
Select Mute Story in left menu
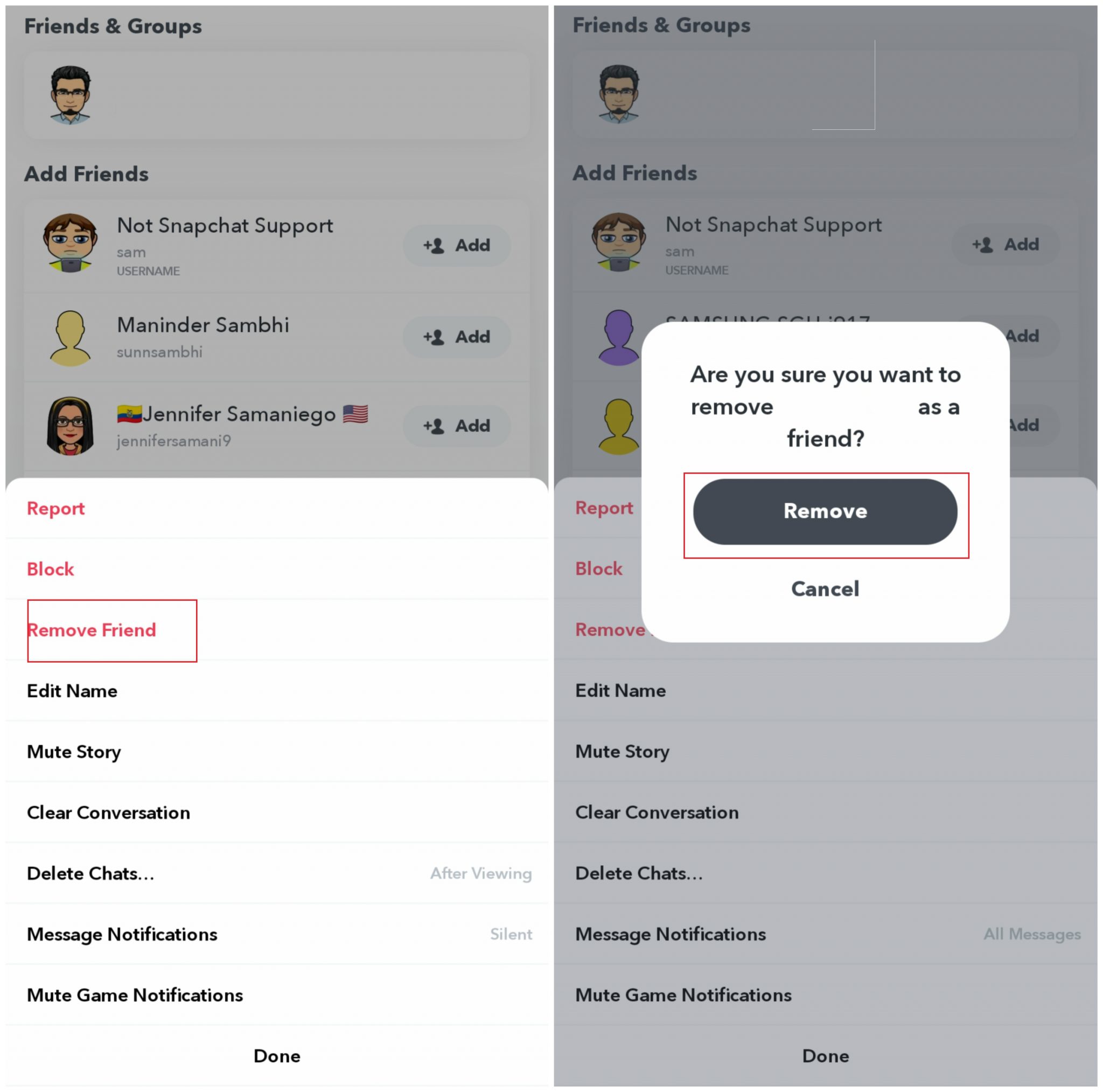(x=277, y=752)
